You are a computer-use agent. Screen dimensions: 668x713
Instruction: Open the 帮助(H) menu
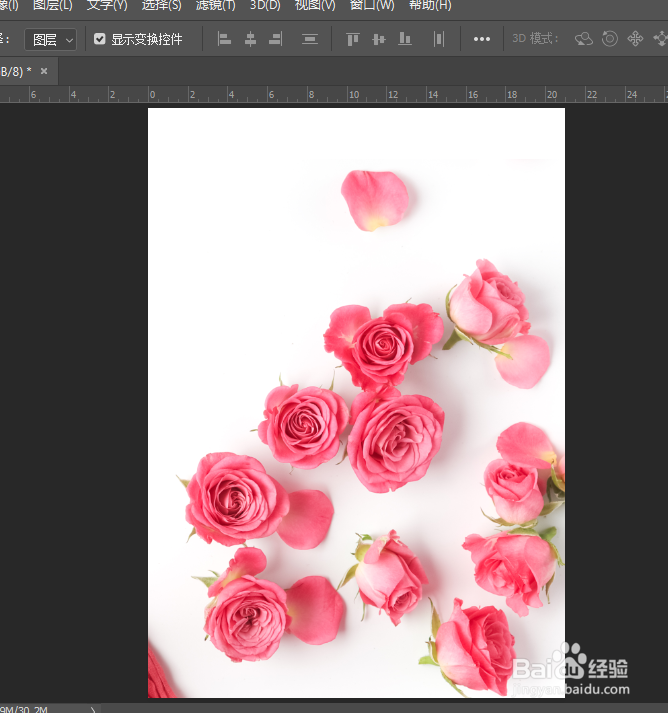(430, 5)
